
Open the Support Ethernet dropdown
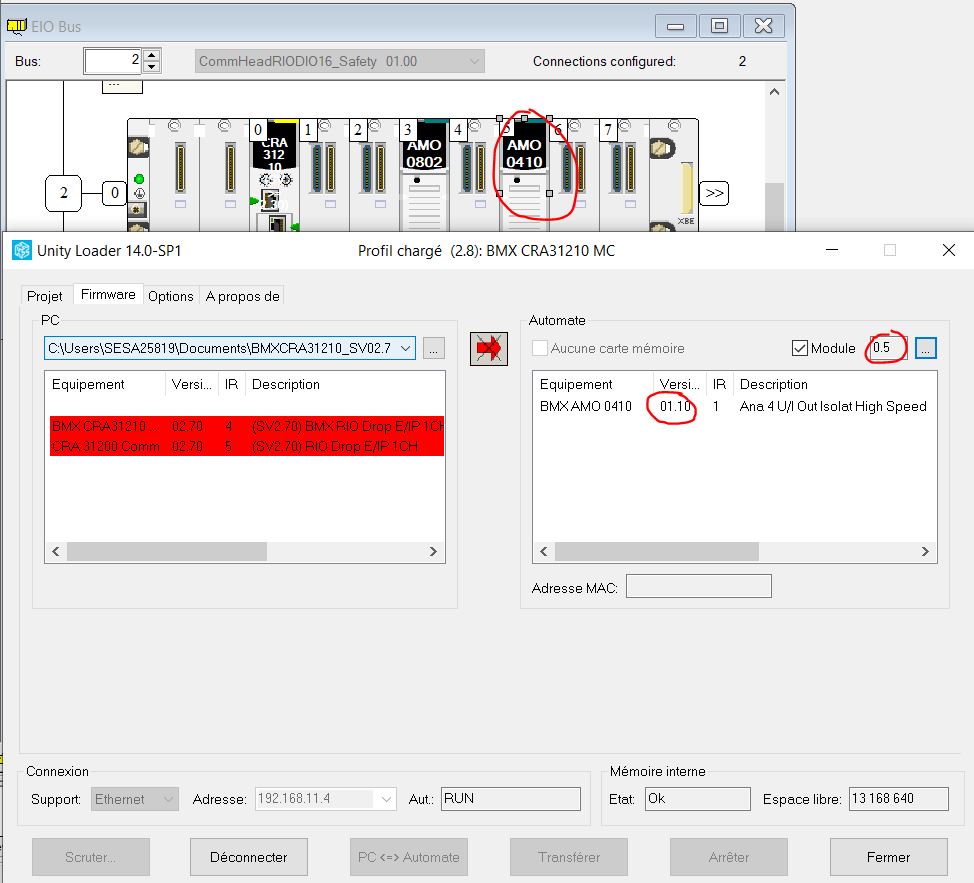pos(168,799)
